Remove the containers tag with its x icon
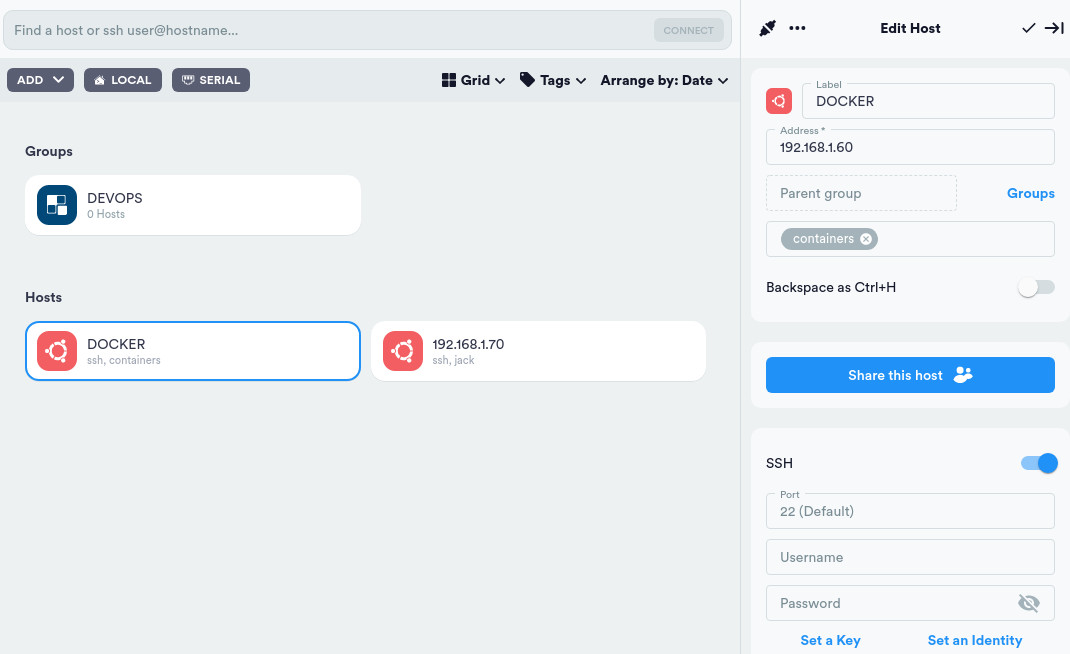 tap(866, 238)
